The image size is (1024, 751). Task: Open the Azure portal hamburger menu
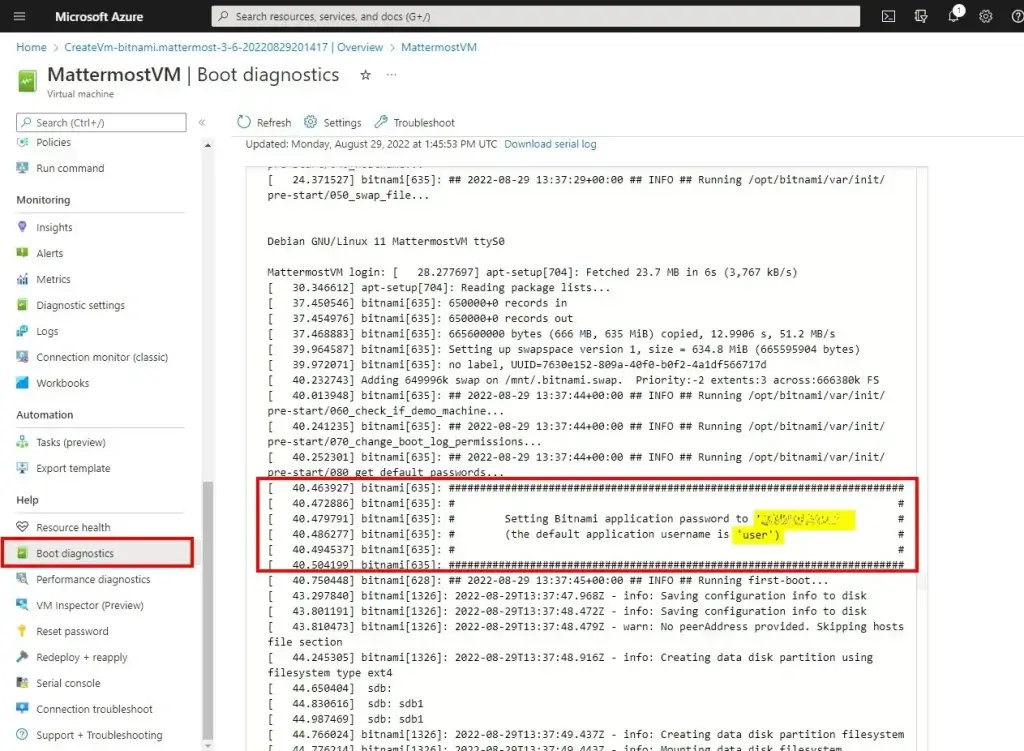tap(20, 16)
